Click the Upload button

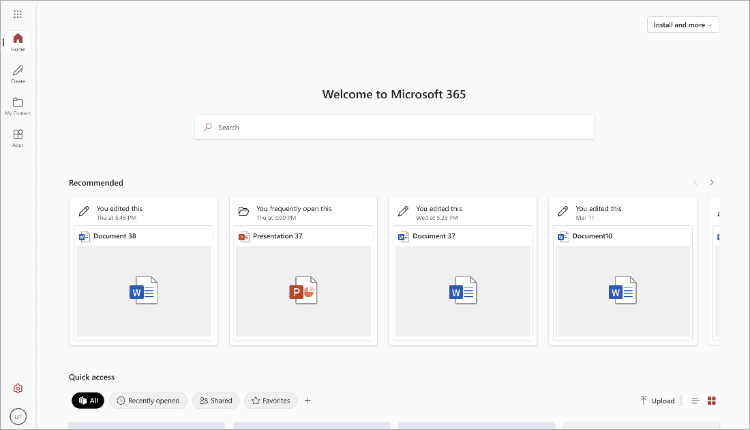click(x=657, y=401)
